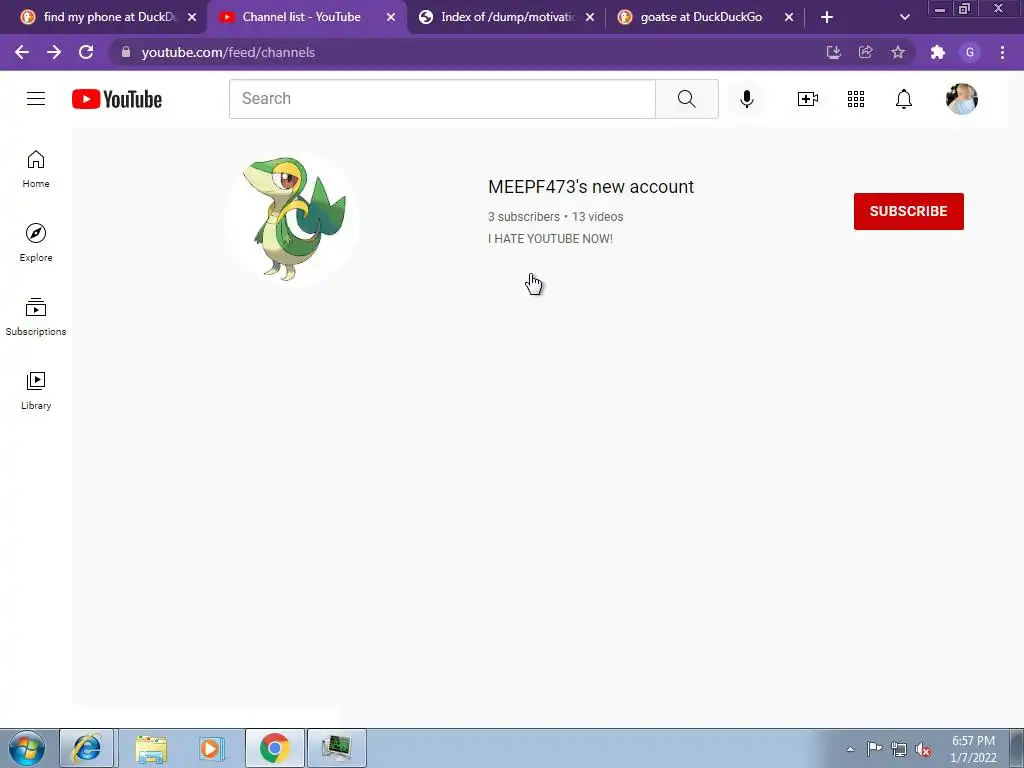1024x768 pixels.
Task: Click the address bar URL youtube.com/feed/channels
Action: (x=228, y=52)
